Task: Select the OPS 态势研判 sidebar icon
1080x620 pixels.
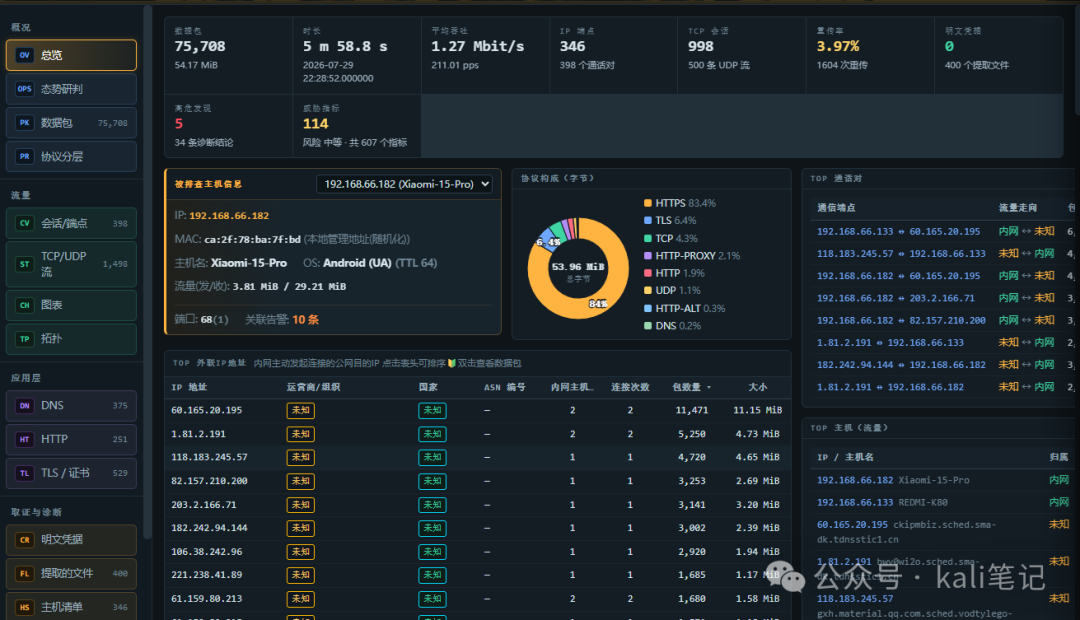Action: click(25, 89)
